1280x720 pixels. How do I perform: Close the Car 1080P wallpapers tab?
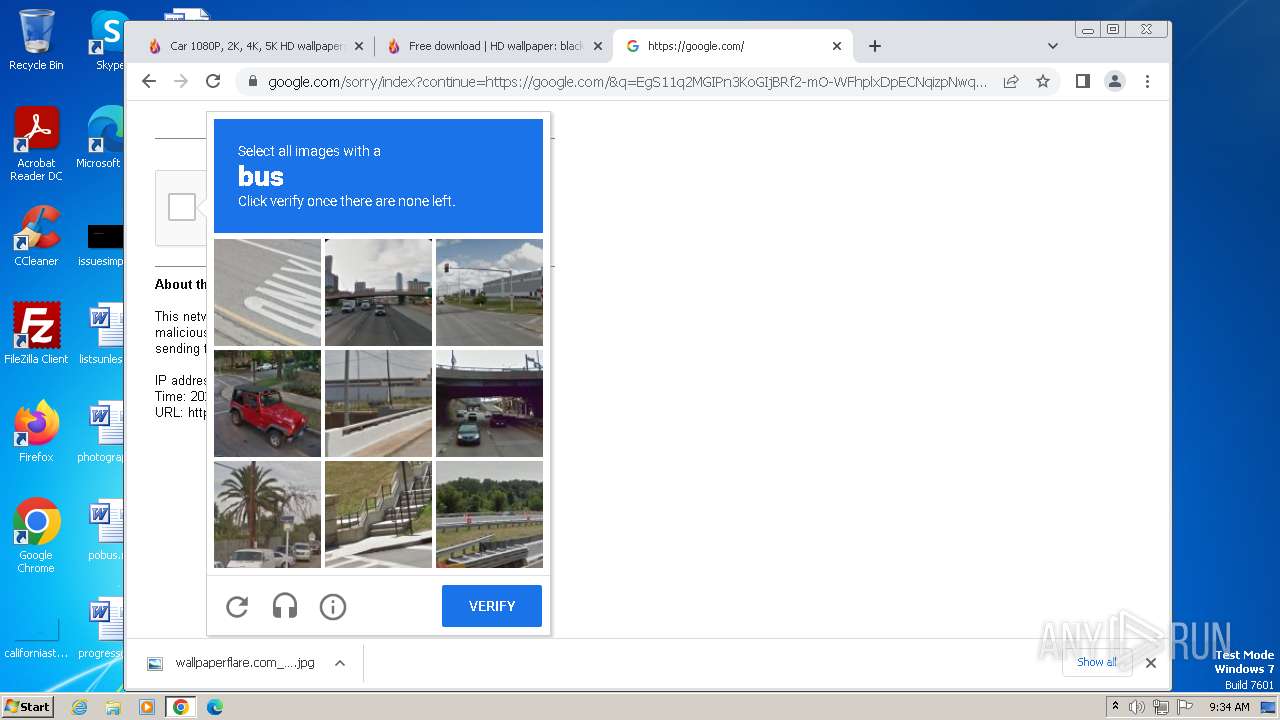coord(359,46)
